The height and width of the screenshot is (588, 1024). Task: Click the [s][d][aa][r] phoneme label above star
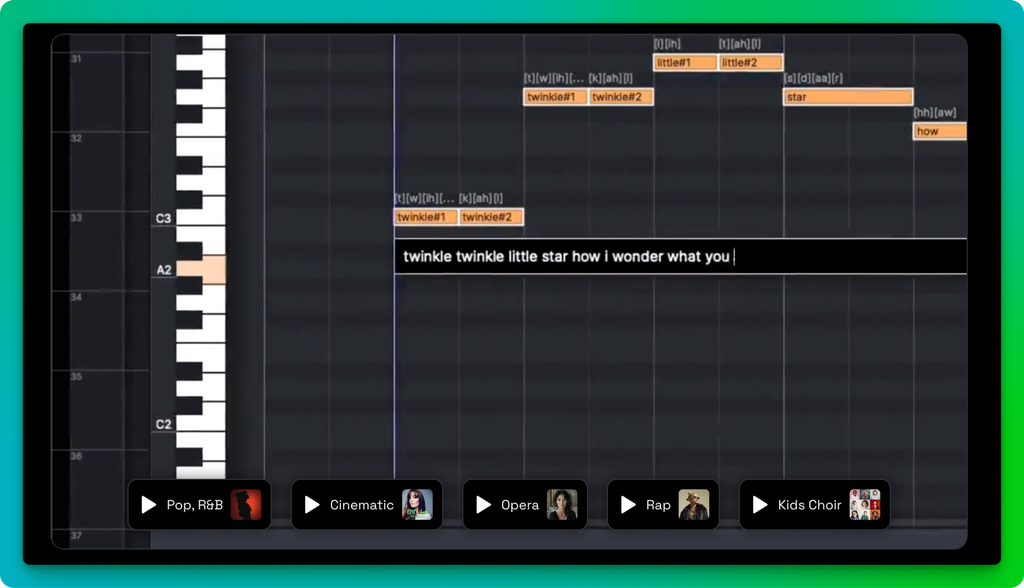pos(814,78)
